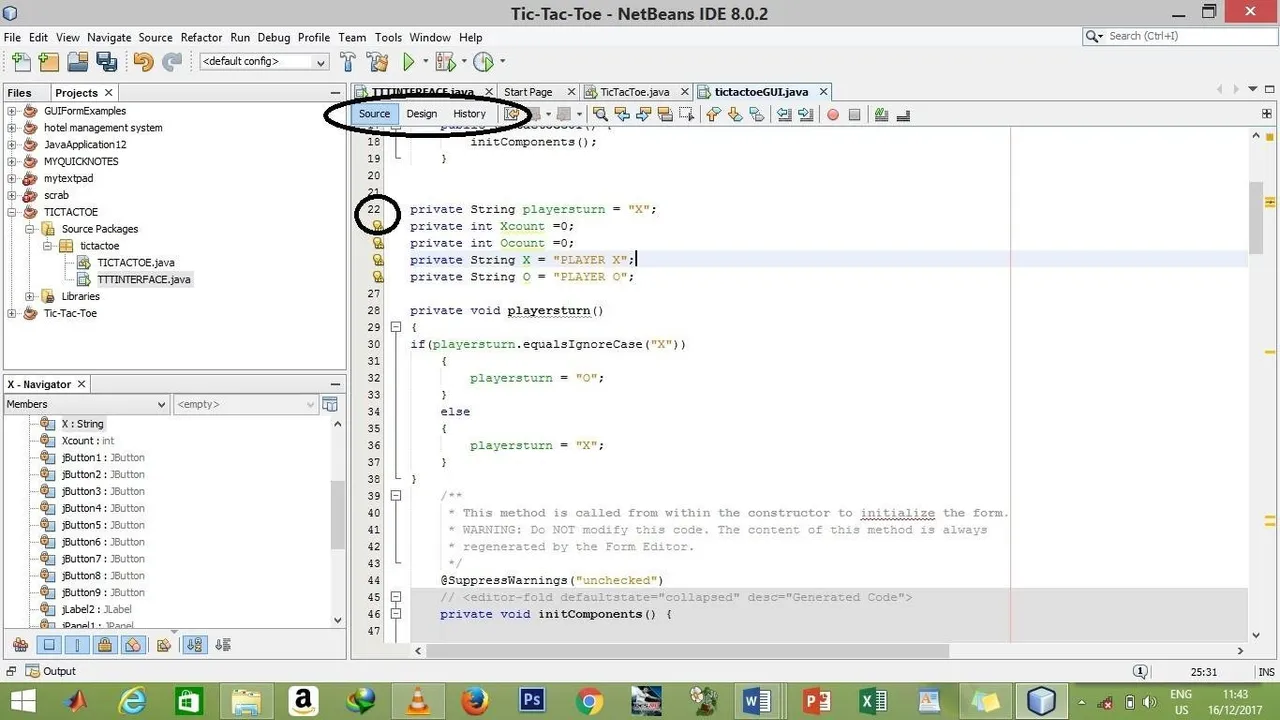Image resolution: width=1280 pixels, height=720 pixels.
Task: Build the project with the hammer icon
Action: tap(348, 62)
